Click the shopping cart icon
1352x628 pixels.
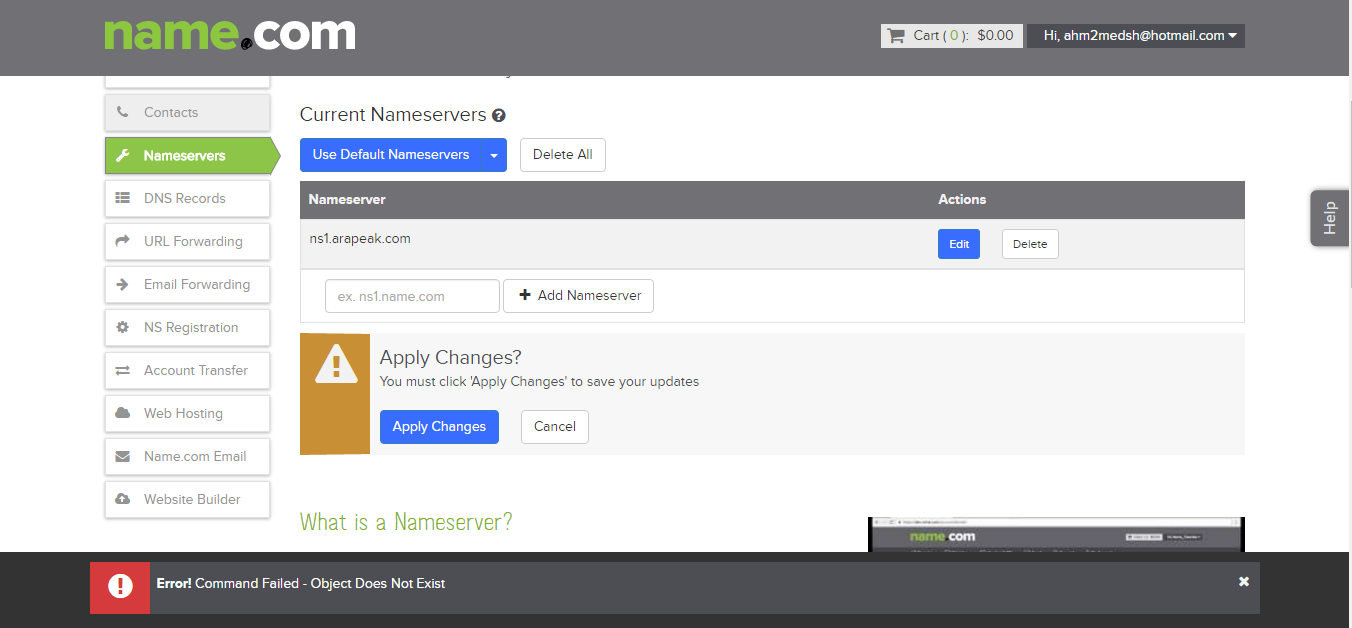tap(895, 36)
